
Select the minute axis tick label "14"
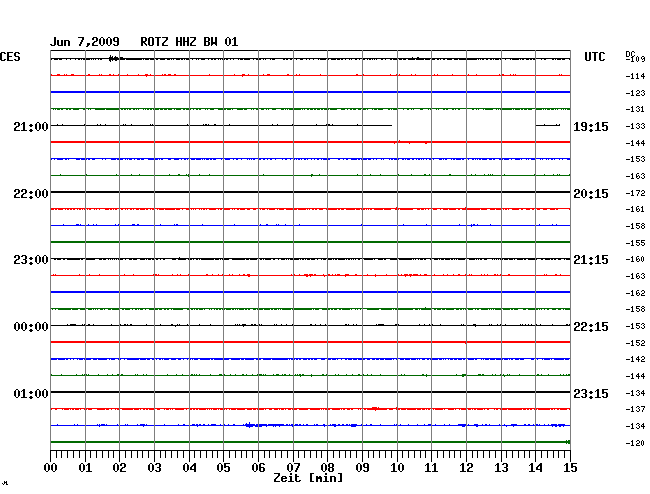pos(535,468)
